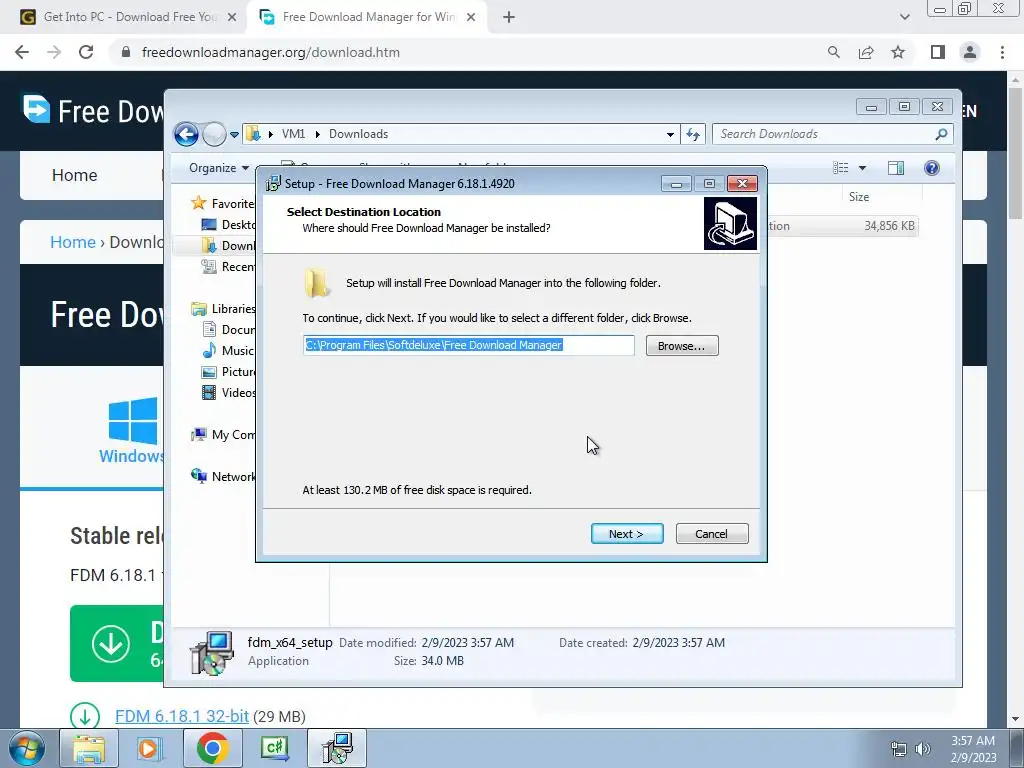Go back in Explorer Downloads window
This screenshot has height=768, width=1024.
(x=186, y=135)
